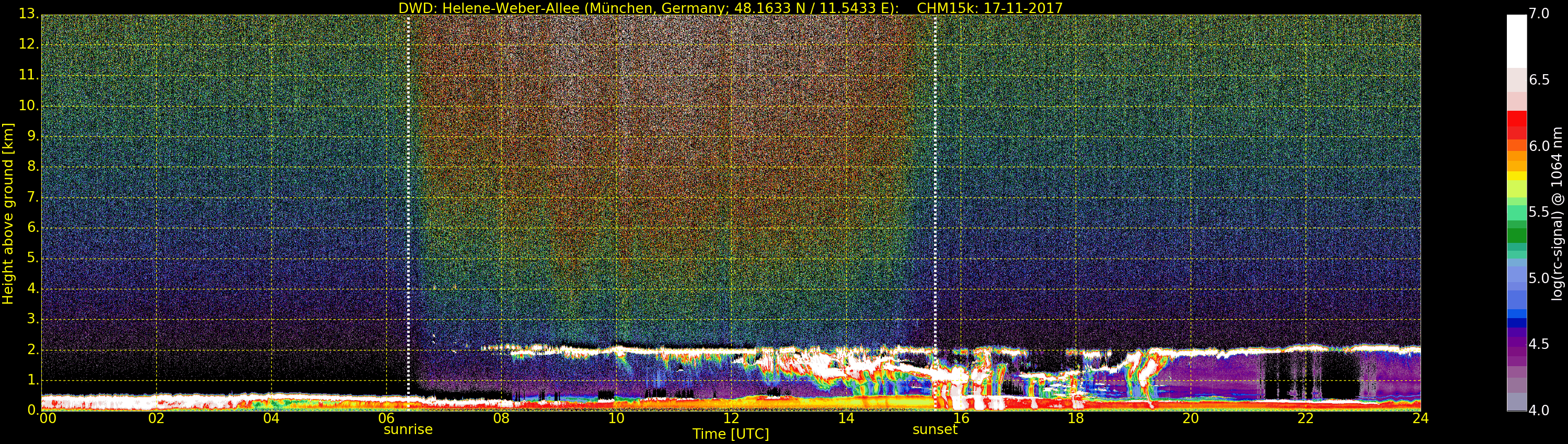
Task: Click the DWD Helene-Weber-Allee chart title
Action: [730, 8]
